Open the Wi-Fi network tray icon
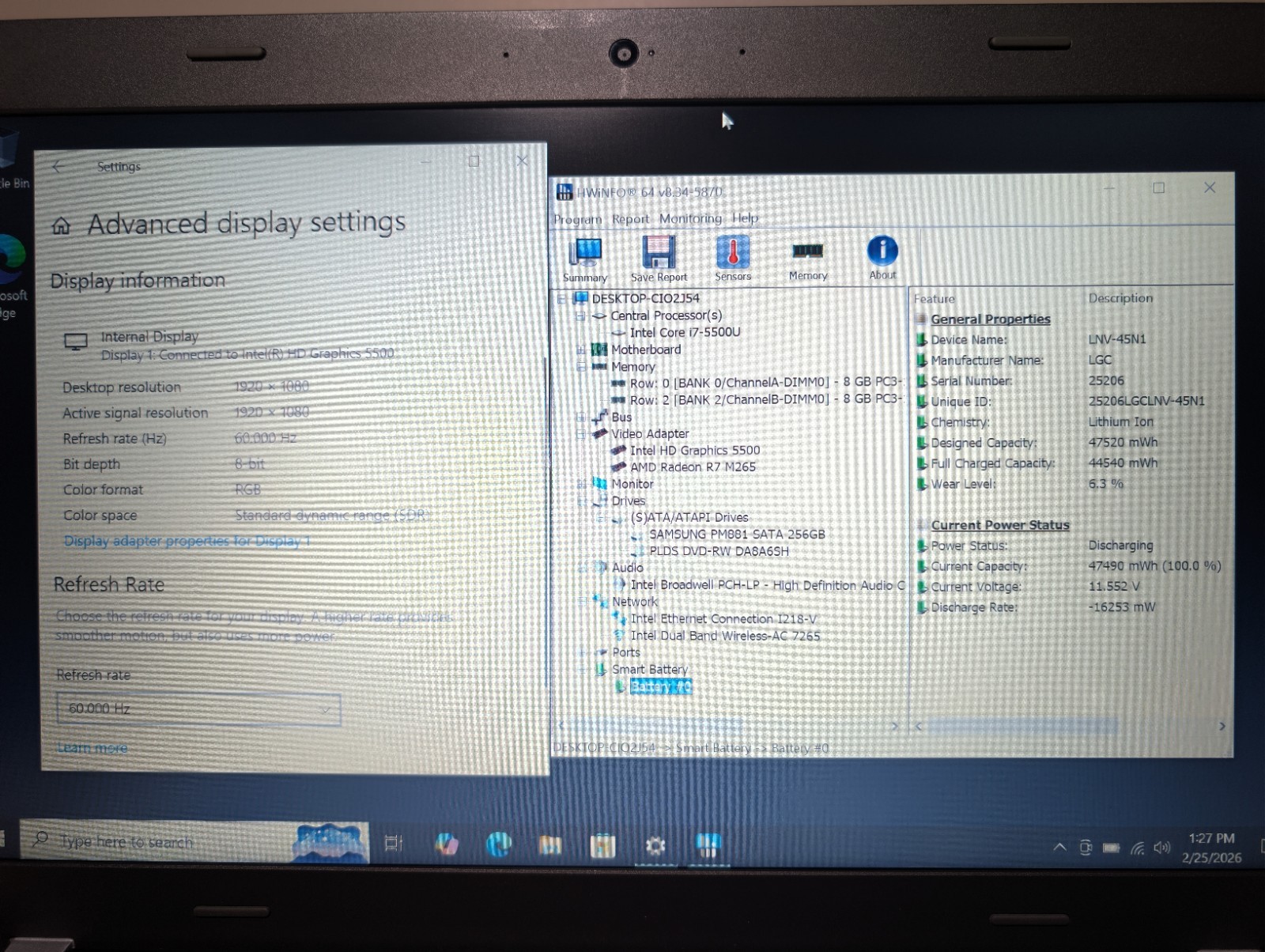 pyautogui.click(x=1137, y=848)
